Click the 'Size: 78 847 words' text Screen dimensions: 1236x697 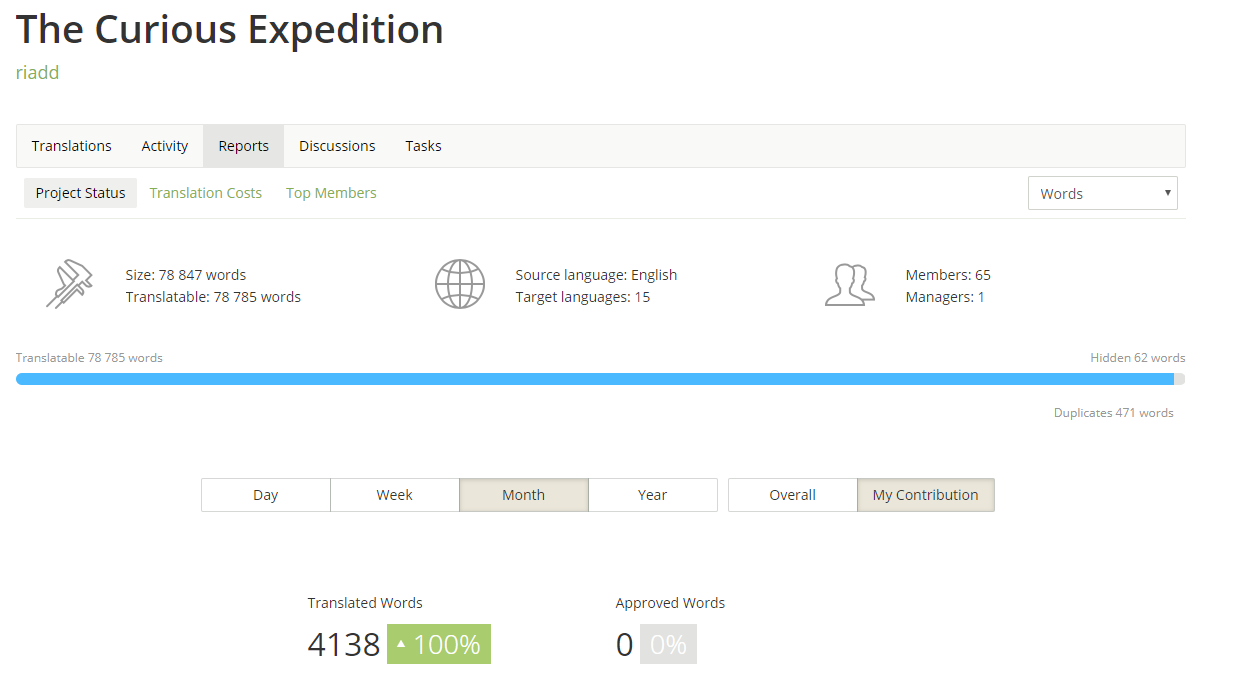(186, 275)
